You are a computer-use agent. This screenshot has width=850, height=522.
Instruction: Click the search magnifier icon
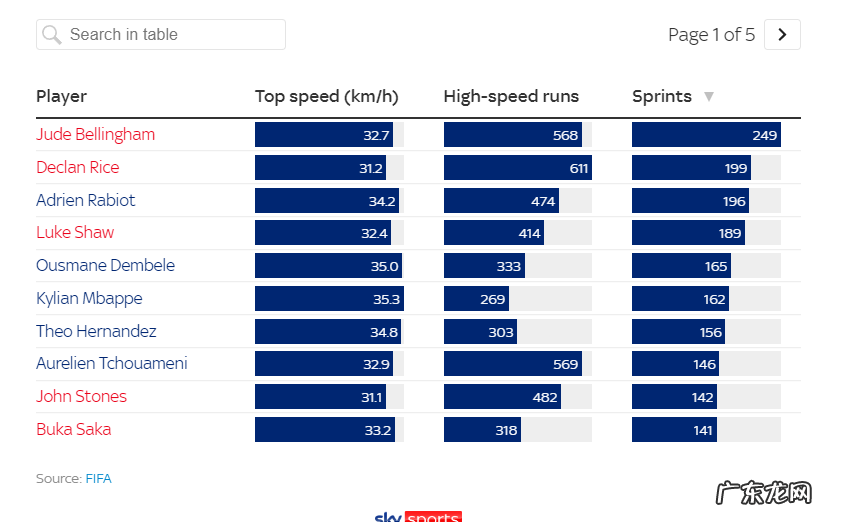click(x=52, y=35)
